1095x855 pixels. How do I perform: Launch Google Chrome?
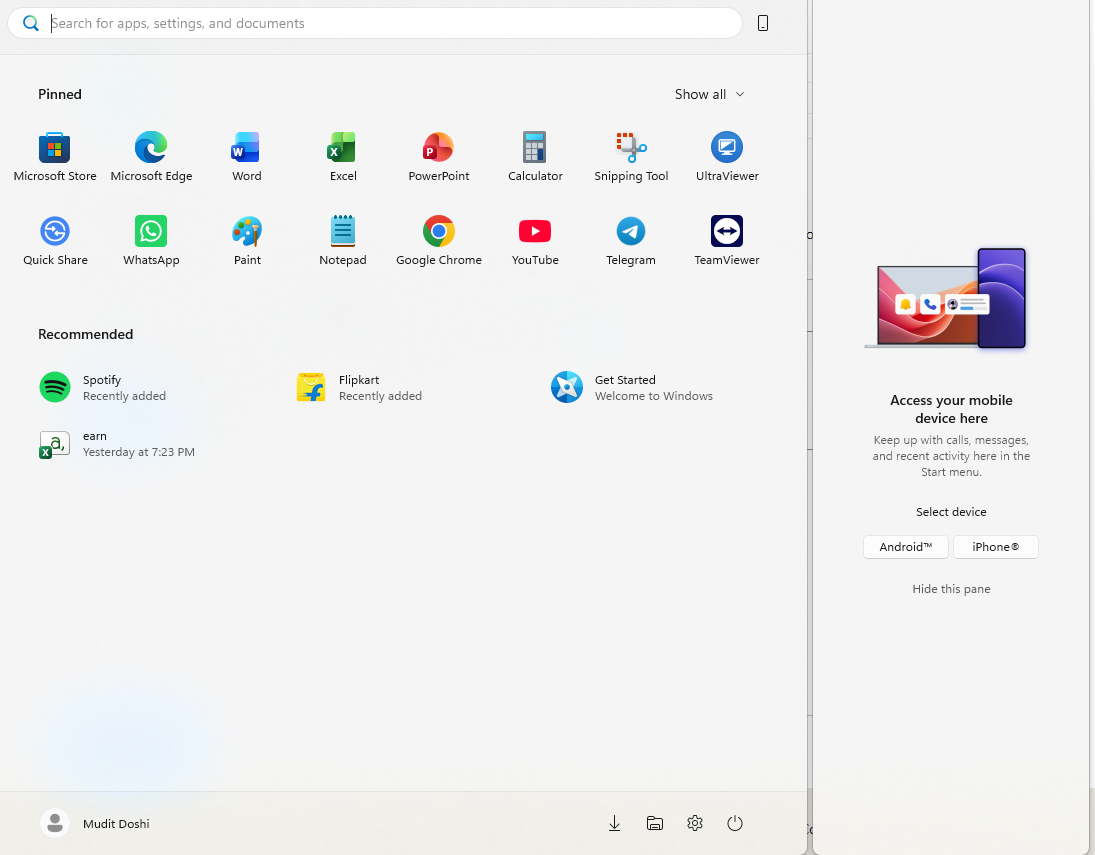tap(439, 241)
